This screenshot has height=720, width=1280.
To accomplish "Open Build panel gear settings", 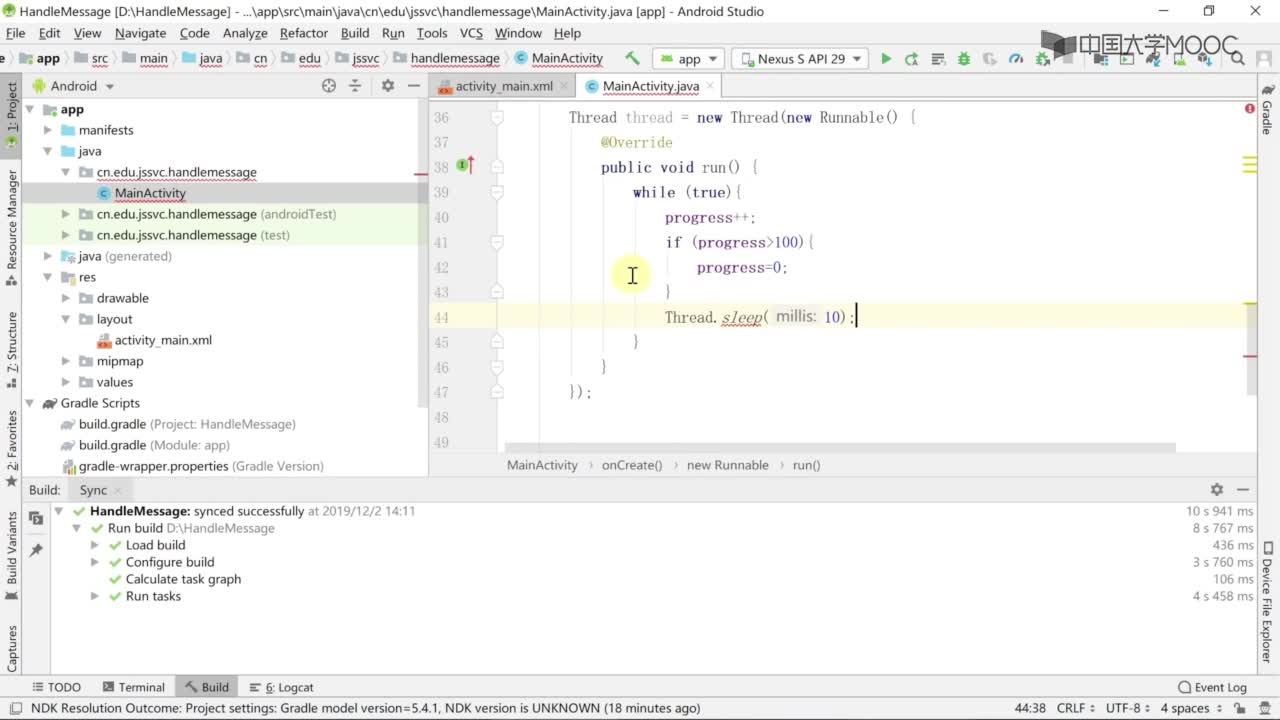I will [1217, 490].
